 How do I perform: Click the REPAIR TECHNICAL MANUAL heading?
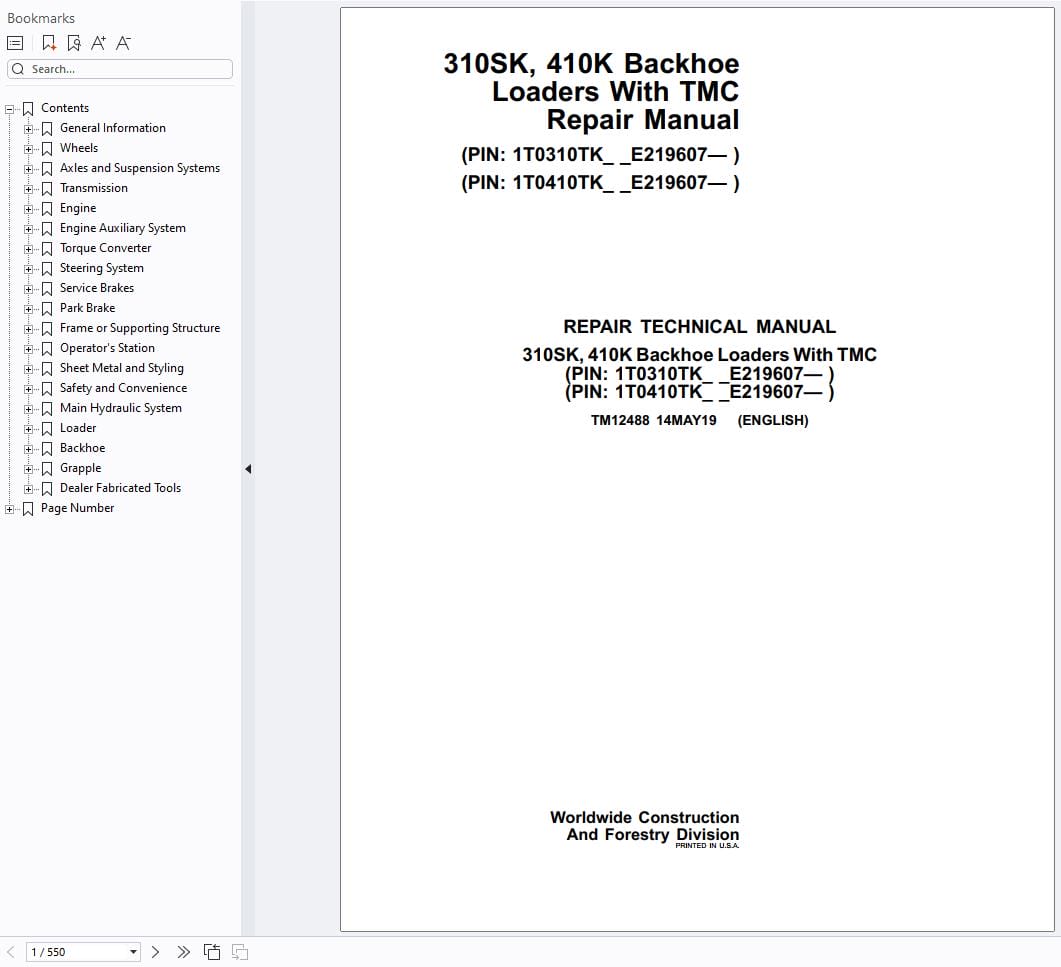click(x=699, y=327)
